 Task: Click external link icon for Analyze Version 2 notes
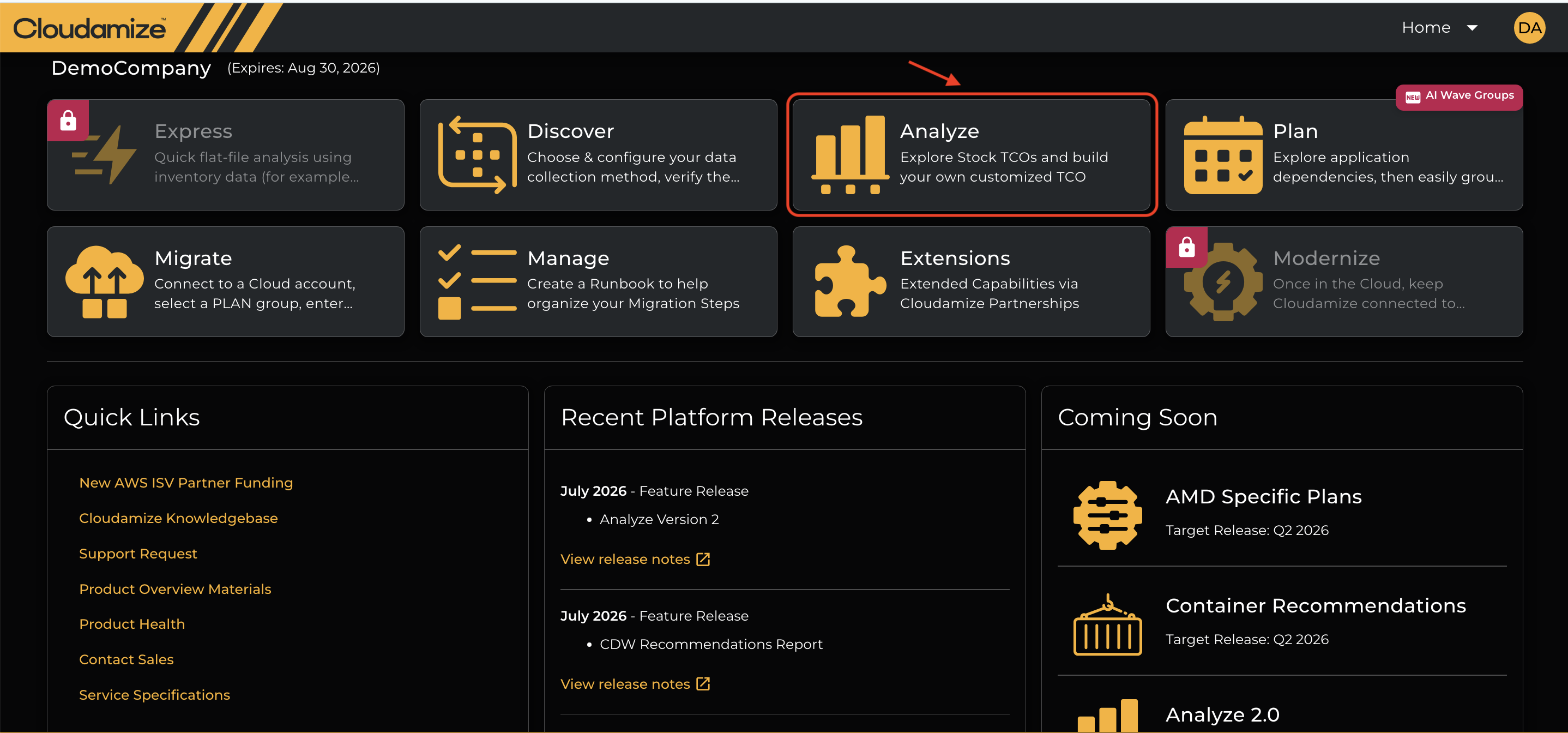(703, 559)
